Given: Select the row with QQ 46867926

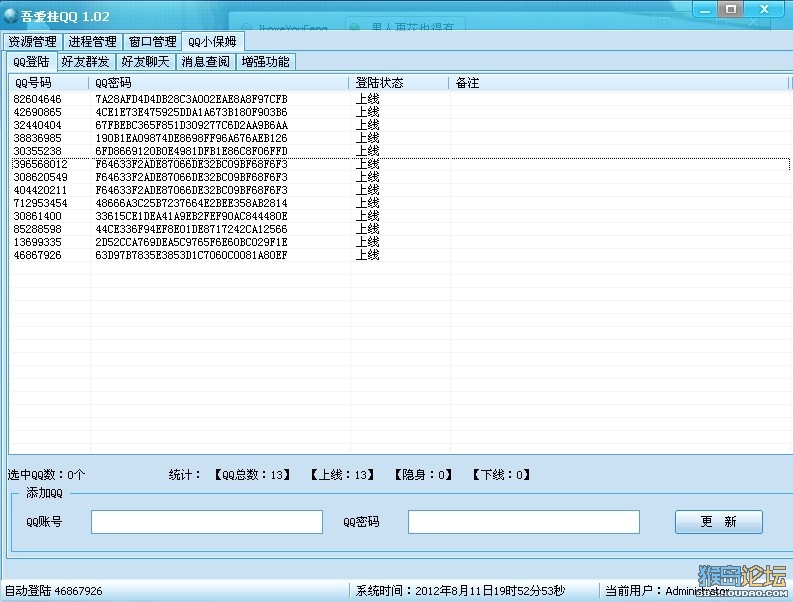Looking at the screenshot, I should (x=400, y=255).
